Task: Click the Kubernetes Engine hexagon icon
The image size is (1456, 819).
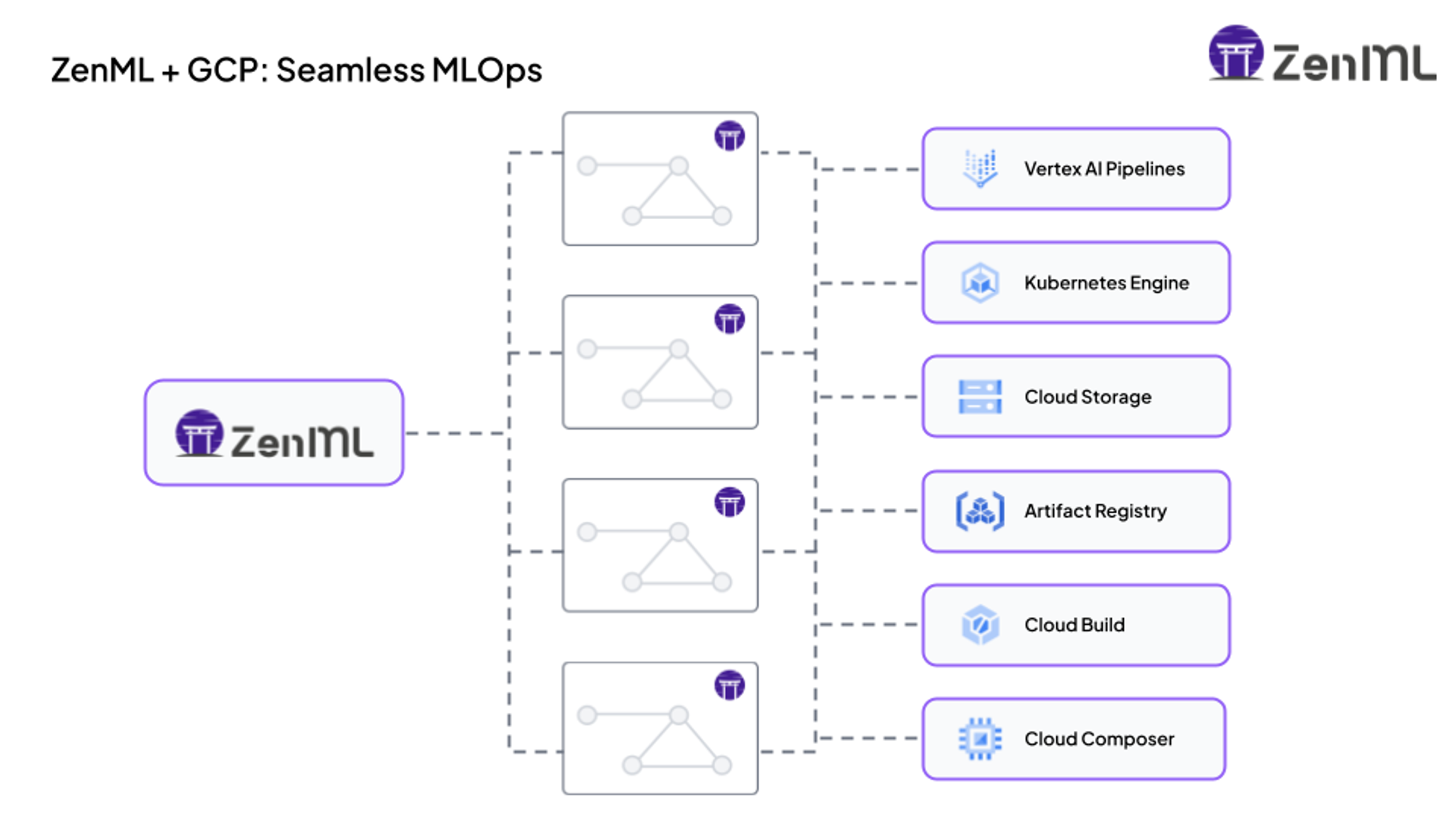Action: pyautogui.click(x=981, y=282)
